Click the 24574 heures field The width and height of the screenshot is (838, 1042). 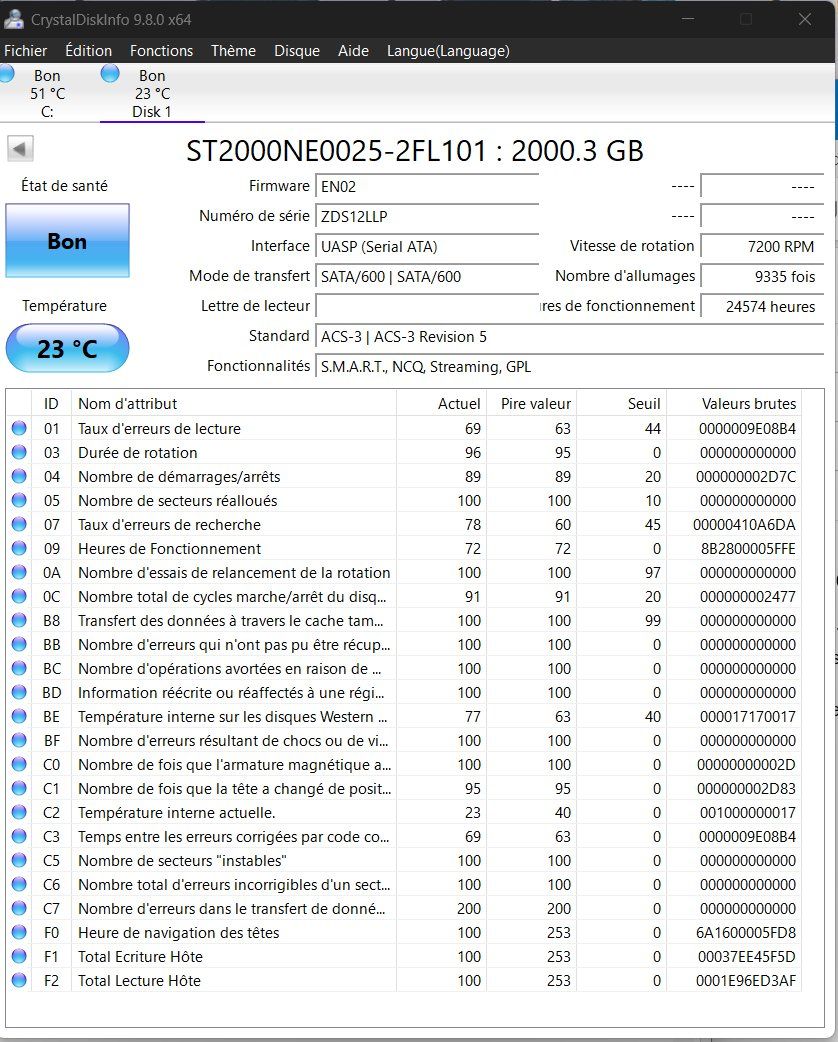[762, 306]
